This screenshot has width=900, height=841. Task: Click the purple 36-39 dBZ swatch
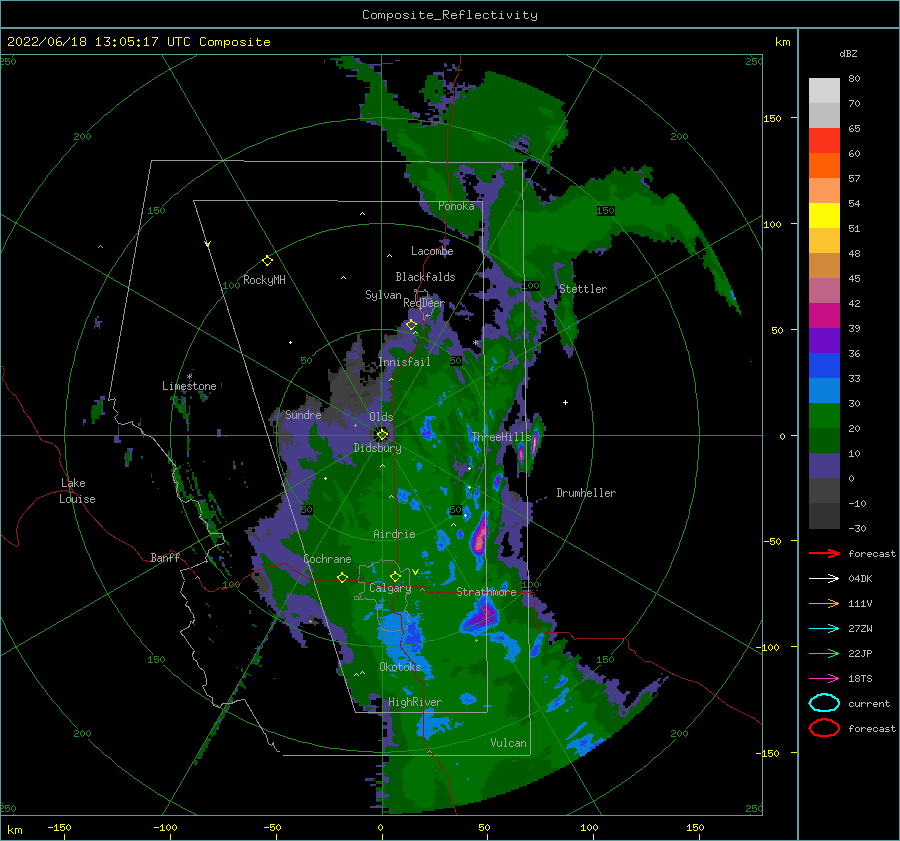(x=824, y=341)
